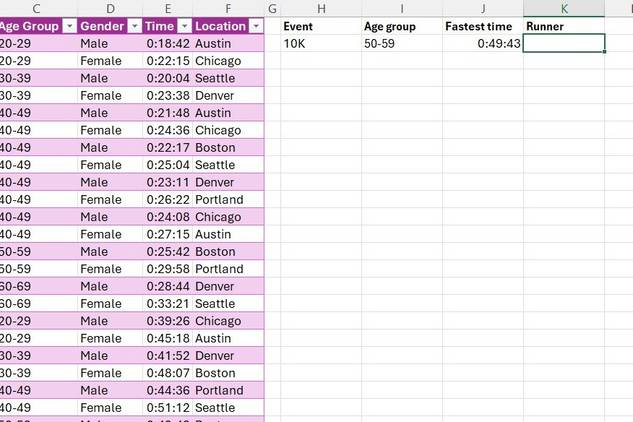Image resolution: width=633 pixels, height=422 pixels.
Task: Click the Portland cell next to 0:29:58
Action: pyautogui.click(x=228, y=269)
